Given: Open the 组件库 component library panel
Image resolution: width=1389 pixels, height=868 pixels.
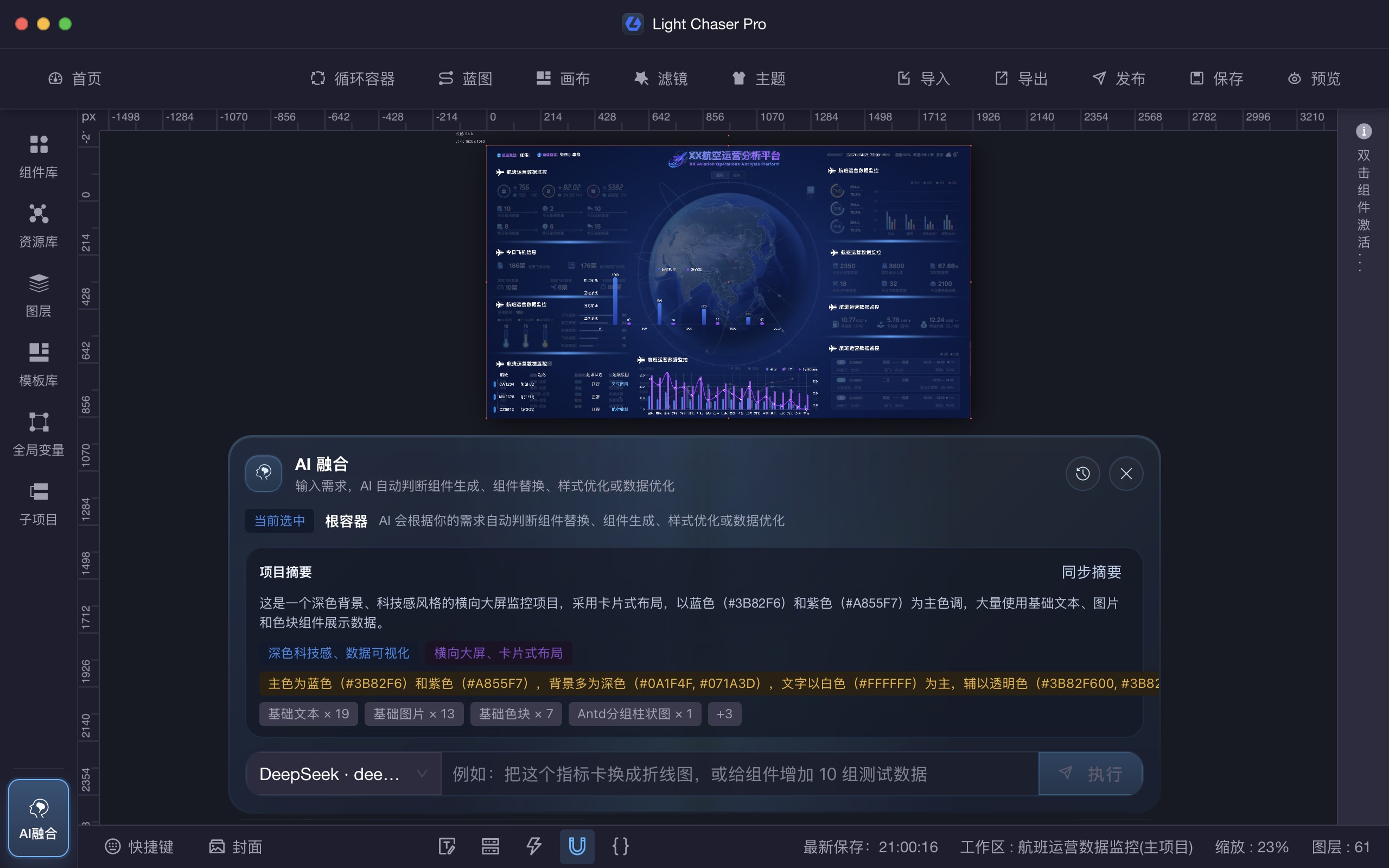Looking at the screenshot, I should point(39,156).
